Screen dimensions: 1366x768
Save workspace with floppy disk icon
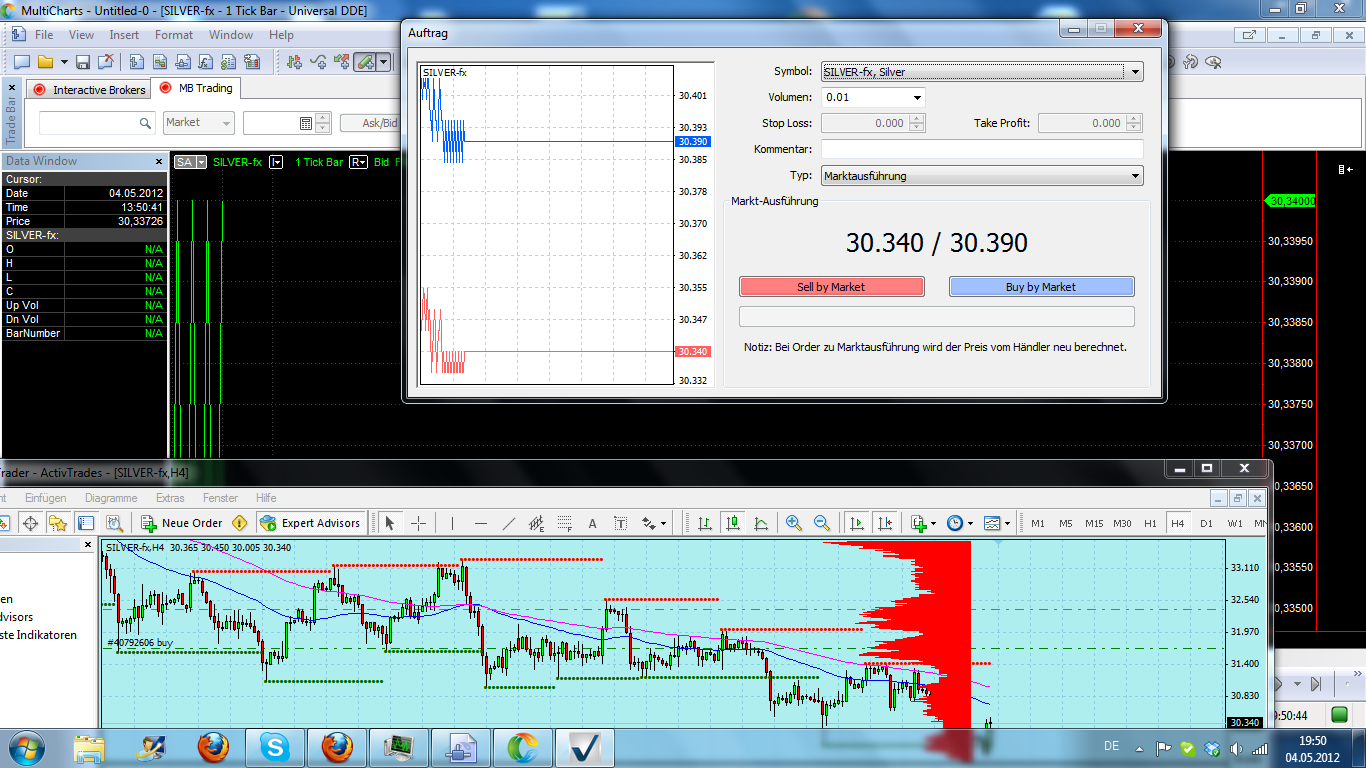[x=83, y=62]
